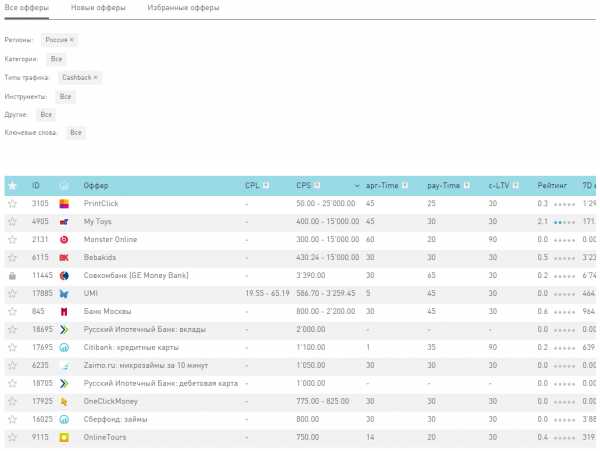Open Zaimo.ru микрозаймы offer link
Image resolution: width=600 pixels, height=451 pixels.
click(146, 365)
